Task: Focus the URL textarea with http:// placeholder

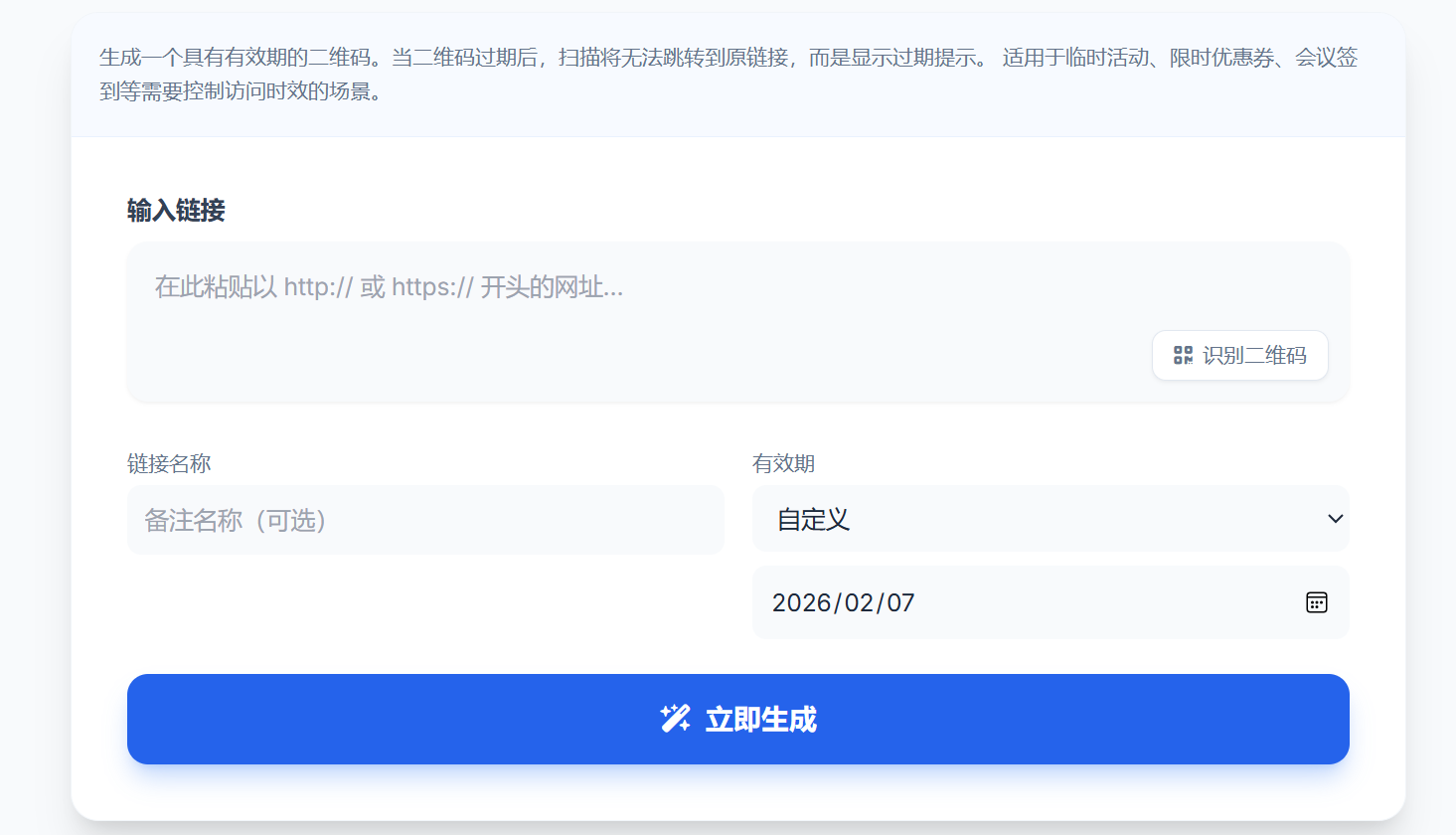Action: pos(636,288)
